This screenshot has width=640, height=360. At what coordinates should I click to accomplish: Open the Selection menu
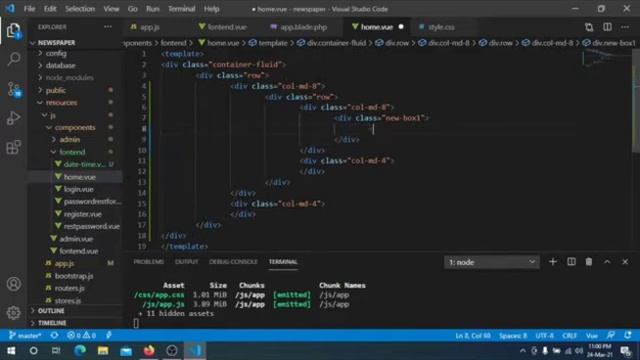pyautogui.click(x=80, y=9)
